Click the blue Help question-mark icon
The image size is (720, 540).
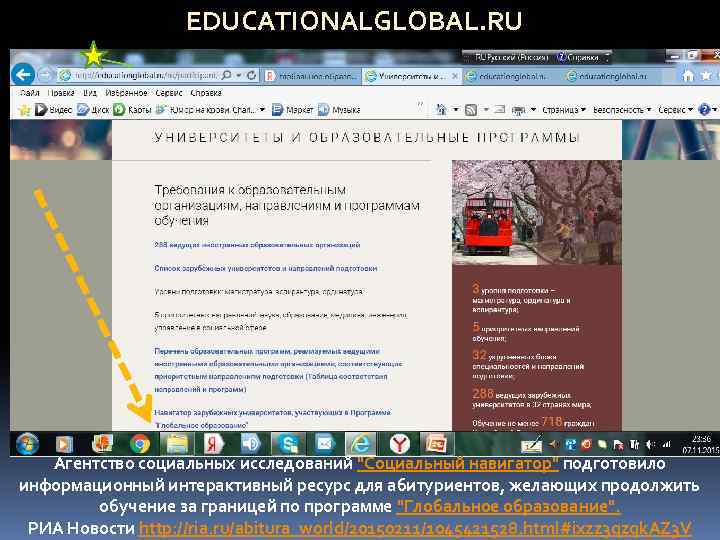[704, 110]
